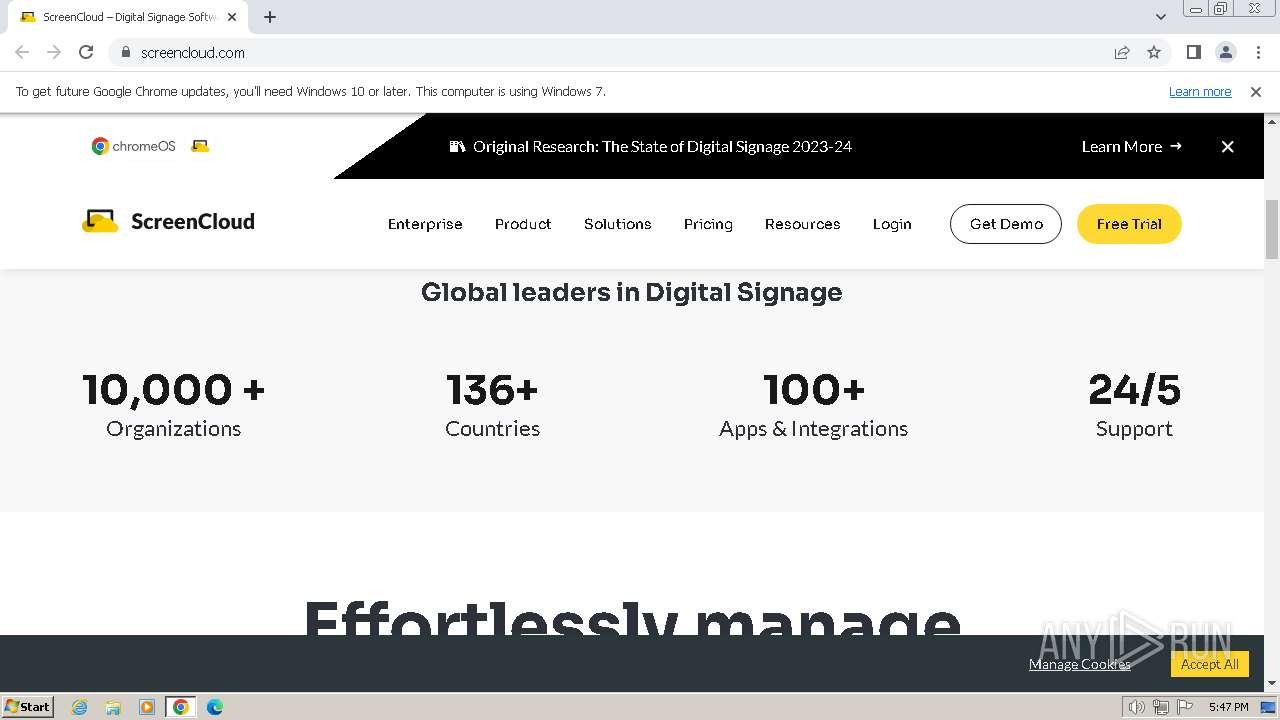Open the Windows Start menu
Image resolution: width=1280 pixels, height=720 pixels.
point(28,706)
